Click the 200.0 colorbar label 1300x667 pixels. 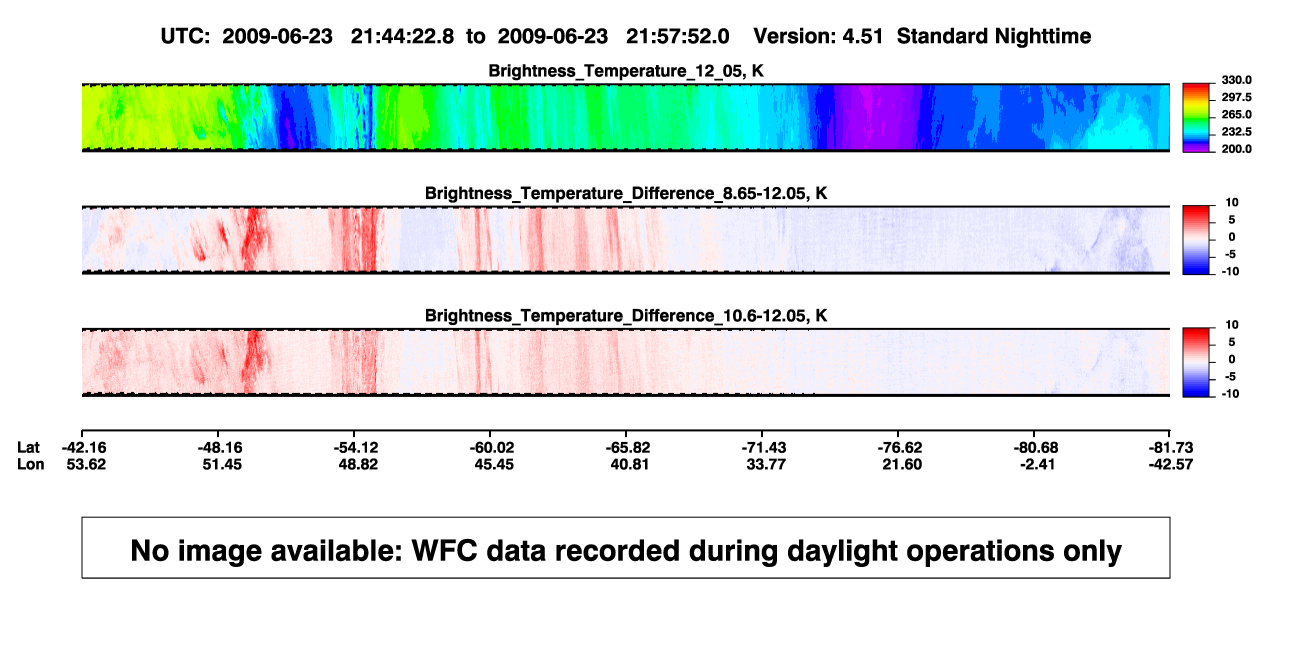pyautogui.click(x=1236, y=148)
